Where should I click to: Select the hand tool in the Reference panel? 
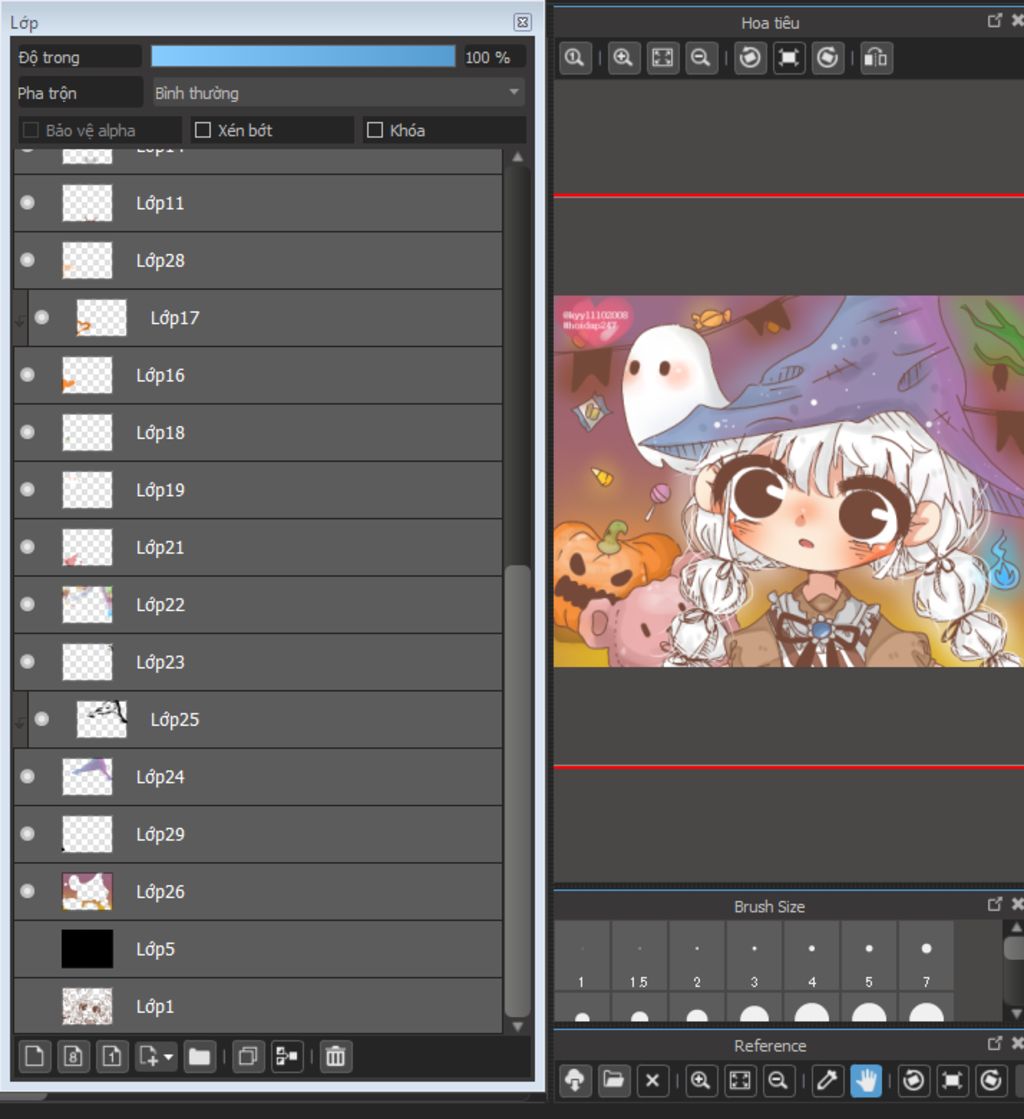pos(866,1080)
